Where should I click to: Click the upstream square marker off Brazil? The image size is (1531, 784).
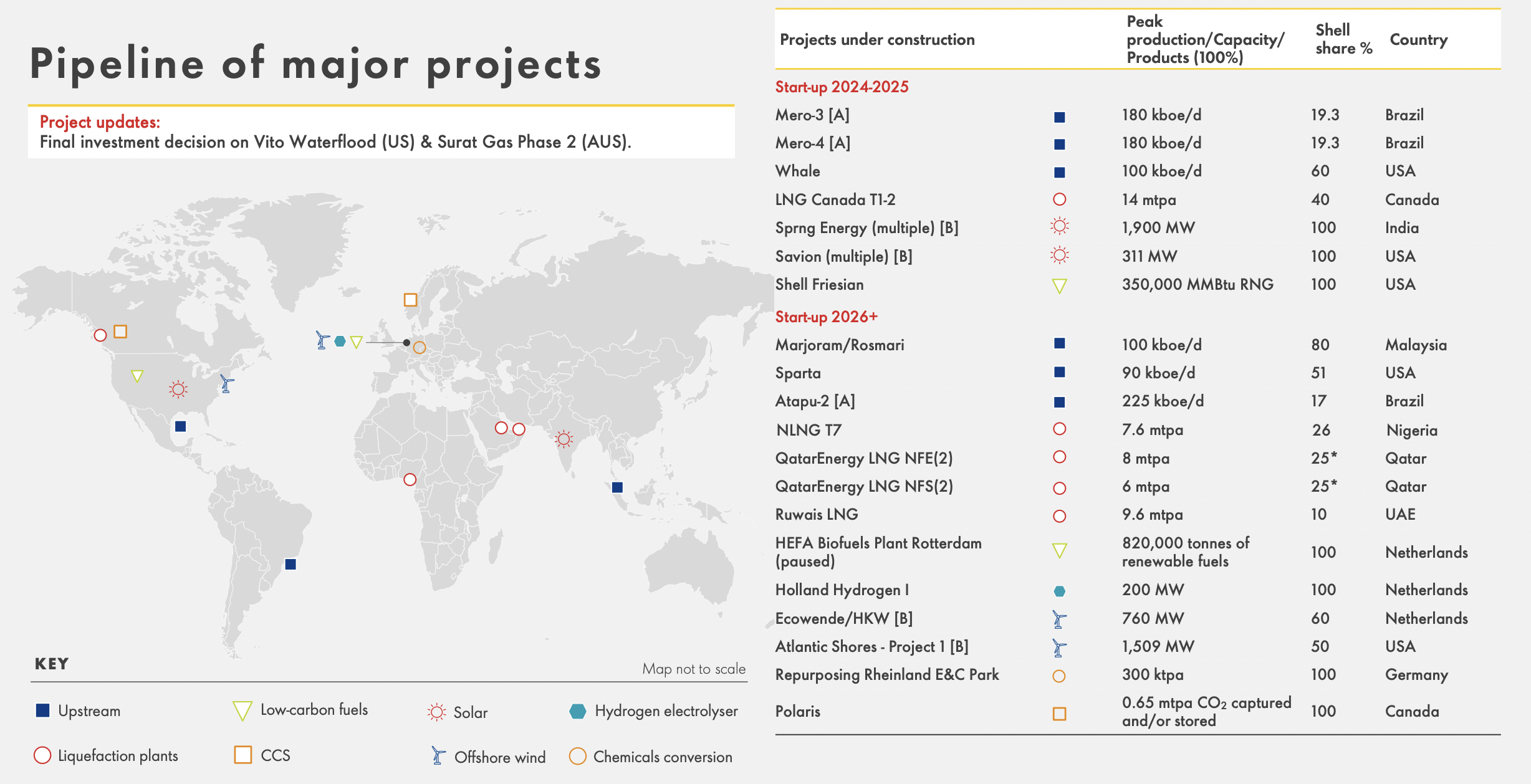[x=290, y=564]
